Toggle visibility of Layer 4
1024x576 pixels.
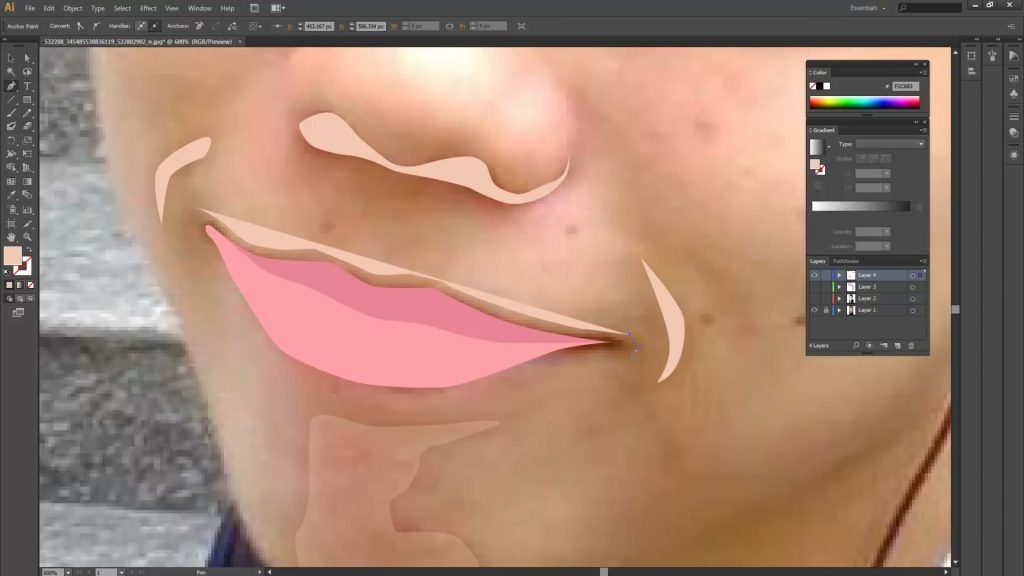(x=814, y=275)
